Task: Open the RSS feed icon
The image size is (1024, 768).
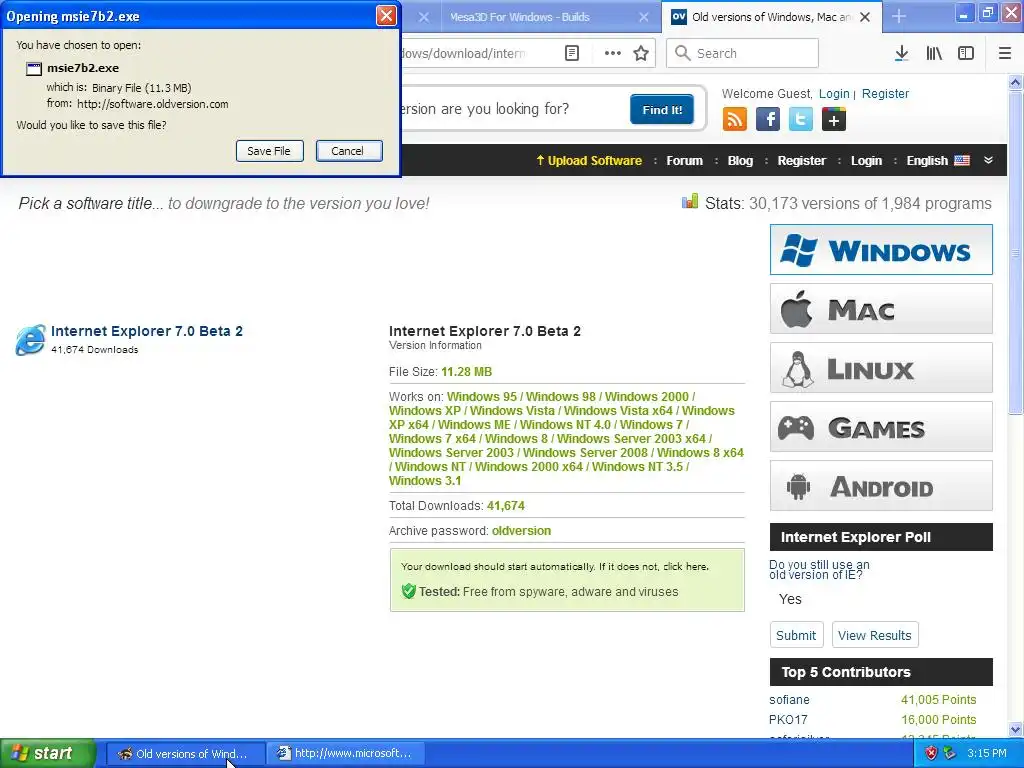Action: tap(735, 120)
